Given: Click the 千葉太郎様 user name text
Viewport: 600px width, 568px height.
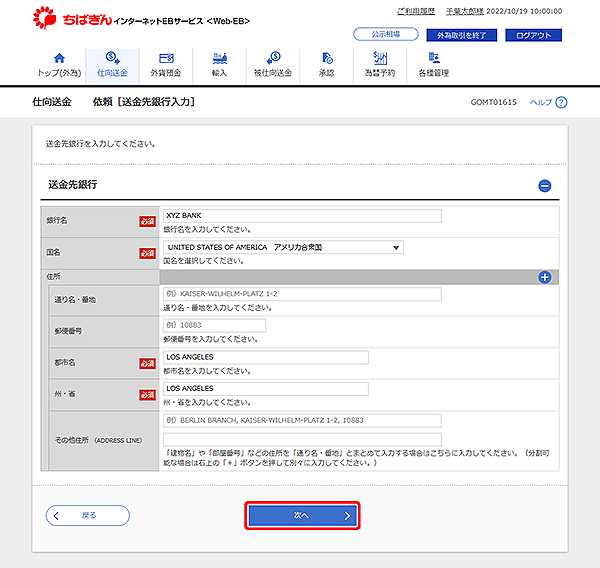Looking at the screenshot, I should point(465,11).
